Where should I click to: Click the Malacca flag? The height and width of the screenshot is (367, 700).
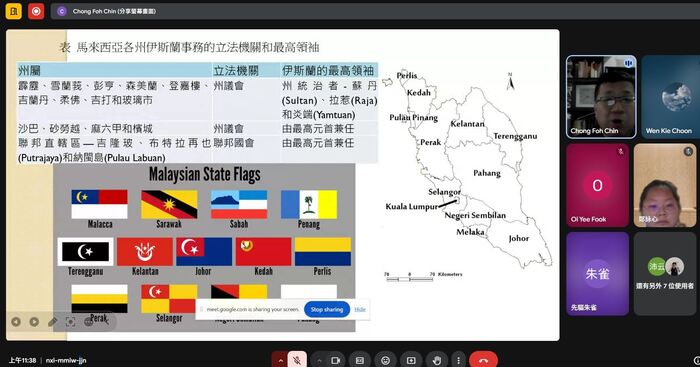click(99, 204)
